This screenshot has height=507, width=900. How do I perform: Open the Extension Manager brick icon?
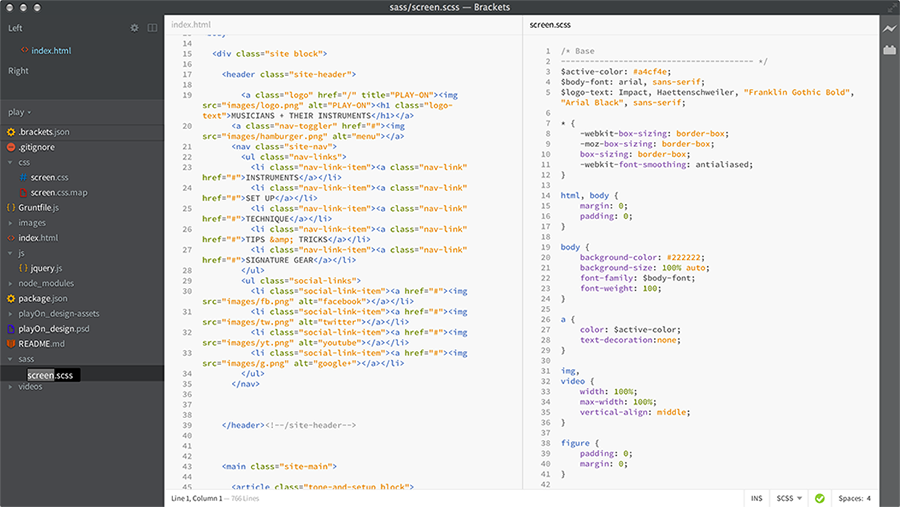click(889, 50)
